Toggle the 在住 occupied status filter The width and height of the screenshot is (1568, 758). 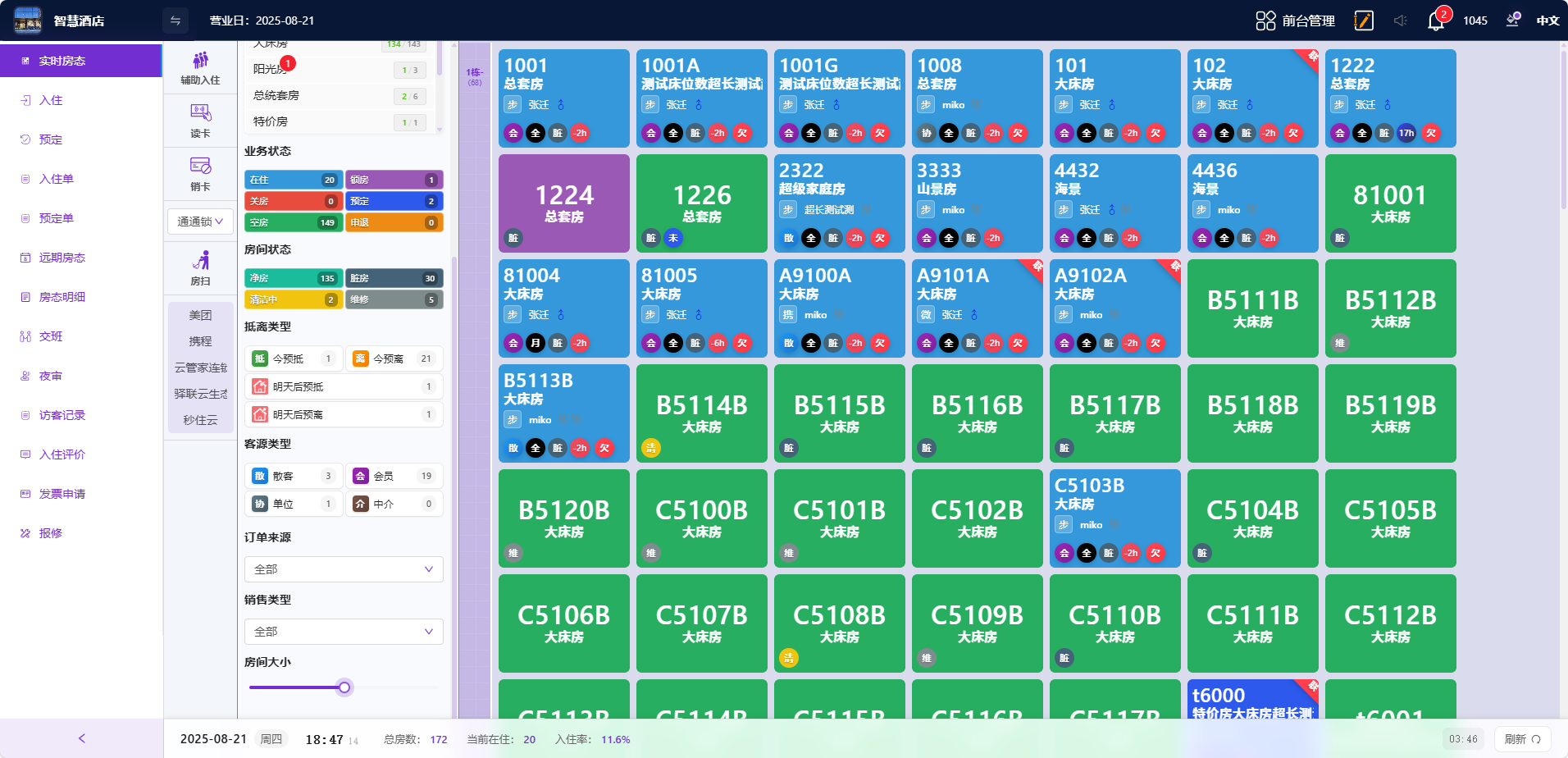(x=293, y=180)
